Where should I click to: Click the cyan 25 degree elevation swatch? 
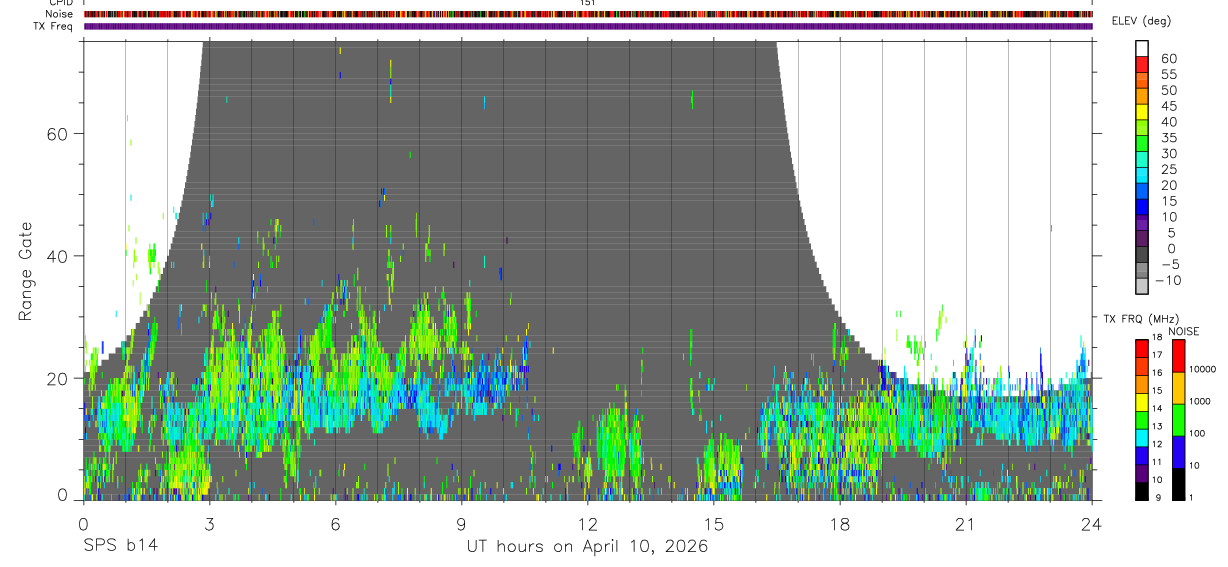1142,175
